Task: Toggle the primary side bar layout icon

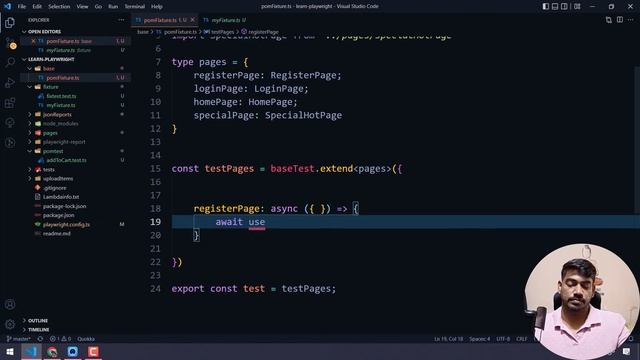Action: [546, 7]
